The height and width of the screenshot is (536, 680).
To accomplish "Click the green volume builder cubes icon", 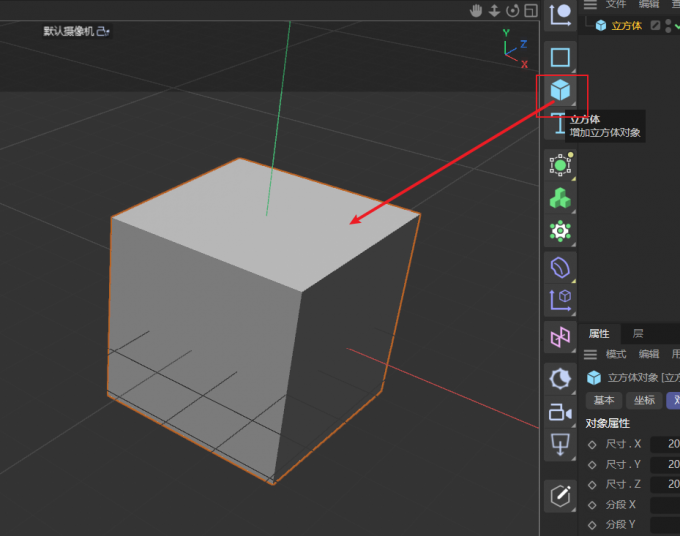I will coord(560,198).
